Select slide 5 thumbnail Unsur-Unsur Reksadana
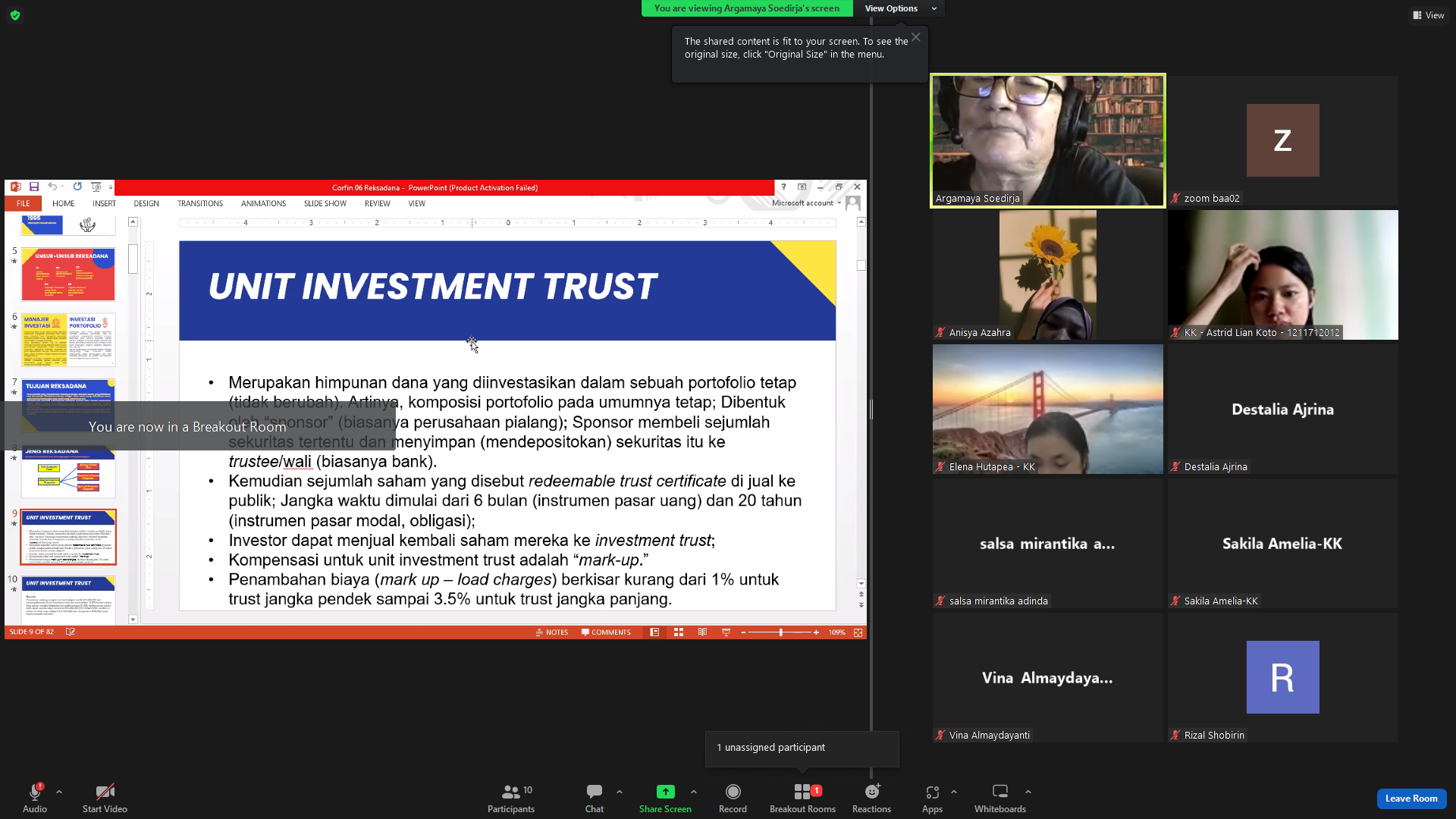The width and height of the screenshot is (1456, 819). pos(68,274)
